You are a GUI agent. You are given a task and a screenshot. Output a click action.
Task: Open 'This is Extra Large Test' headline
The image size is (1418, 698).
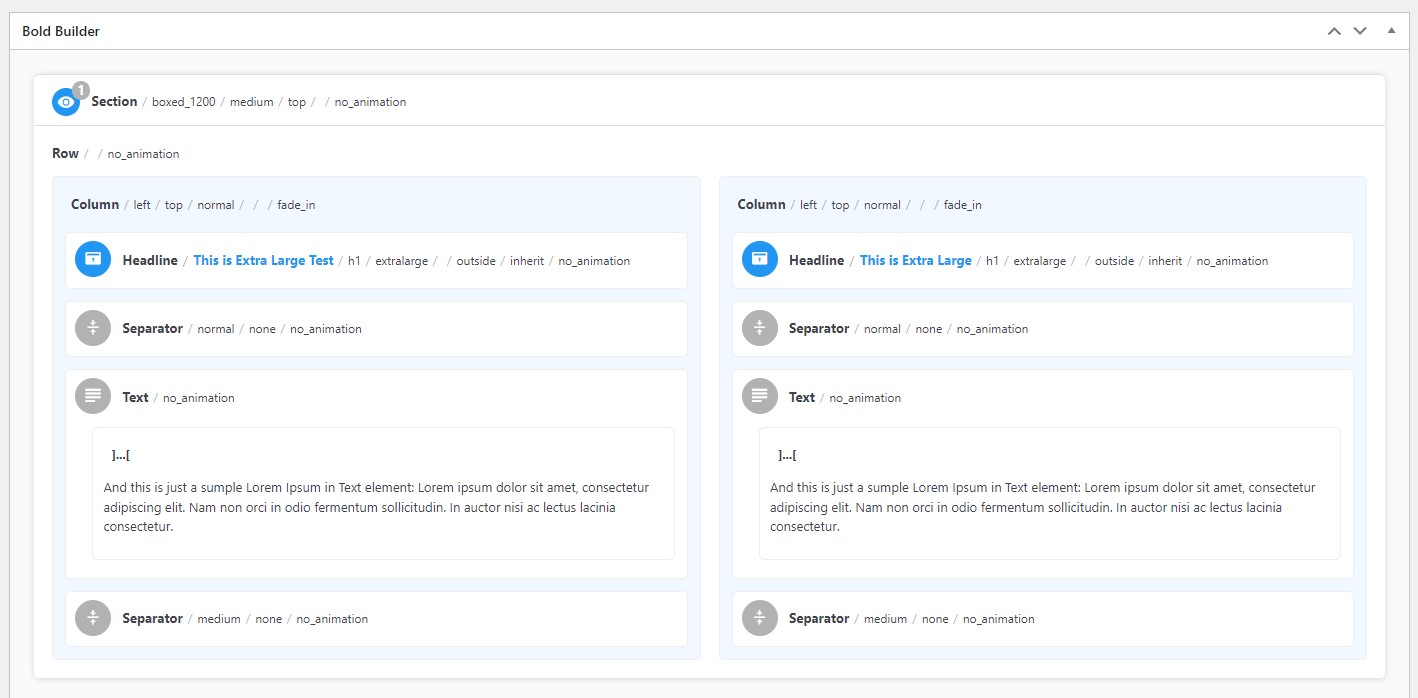263,260
